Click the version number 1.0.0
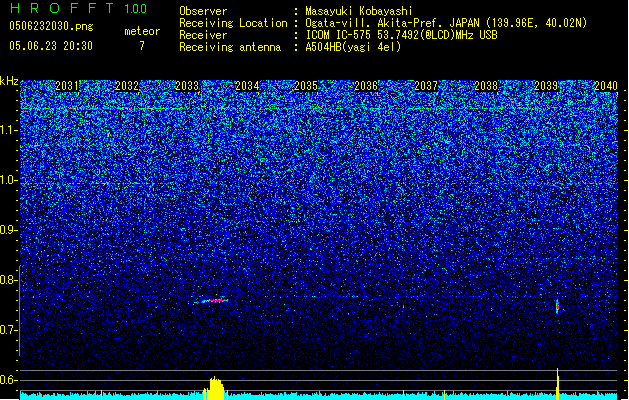629x400 pixels. [x=136, y=8]
